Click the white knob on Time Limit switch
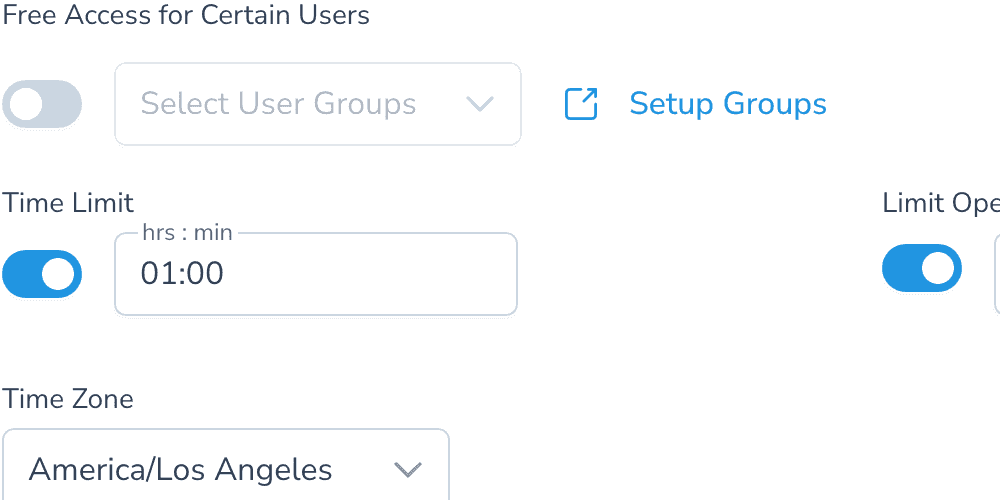Image resolution: width=1000 pixels, height=500 pixels. (x=58, y=274)
